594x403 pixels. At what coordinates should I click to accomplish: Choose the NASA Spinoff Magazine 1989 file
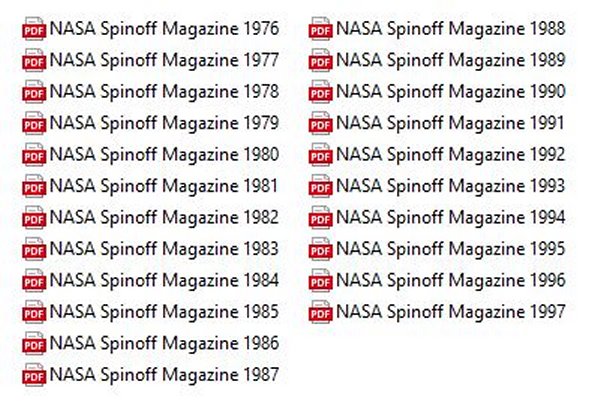[x=451, y=61]
